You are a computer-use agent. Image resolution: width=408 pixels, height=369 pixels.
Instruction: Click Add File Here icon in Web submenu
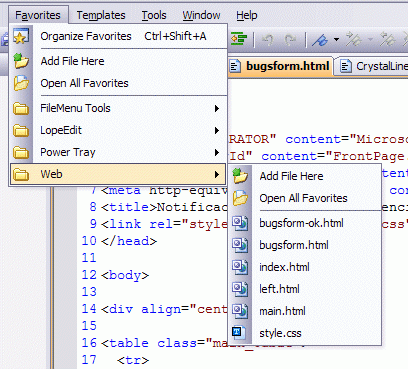coord(240,176)
